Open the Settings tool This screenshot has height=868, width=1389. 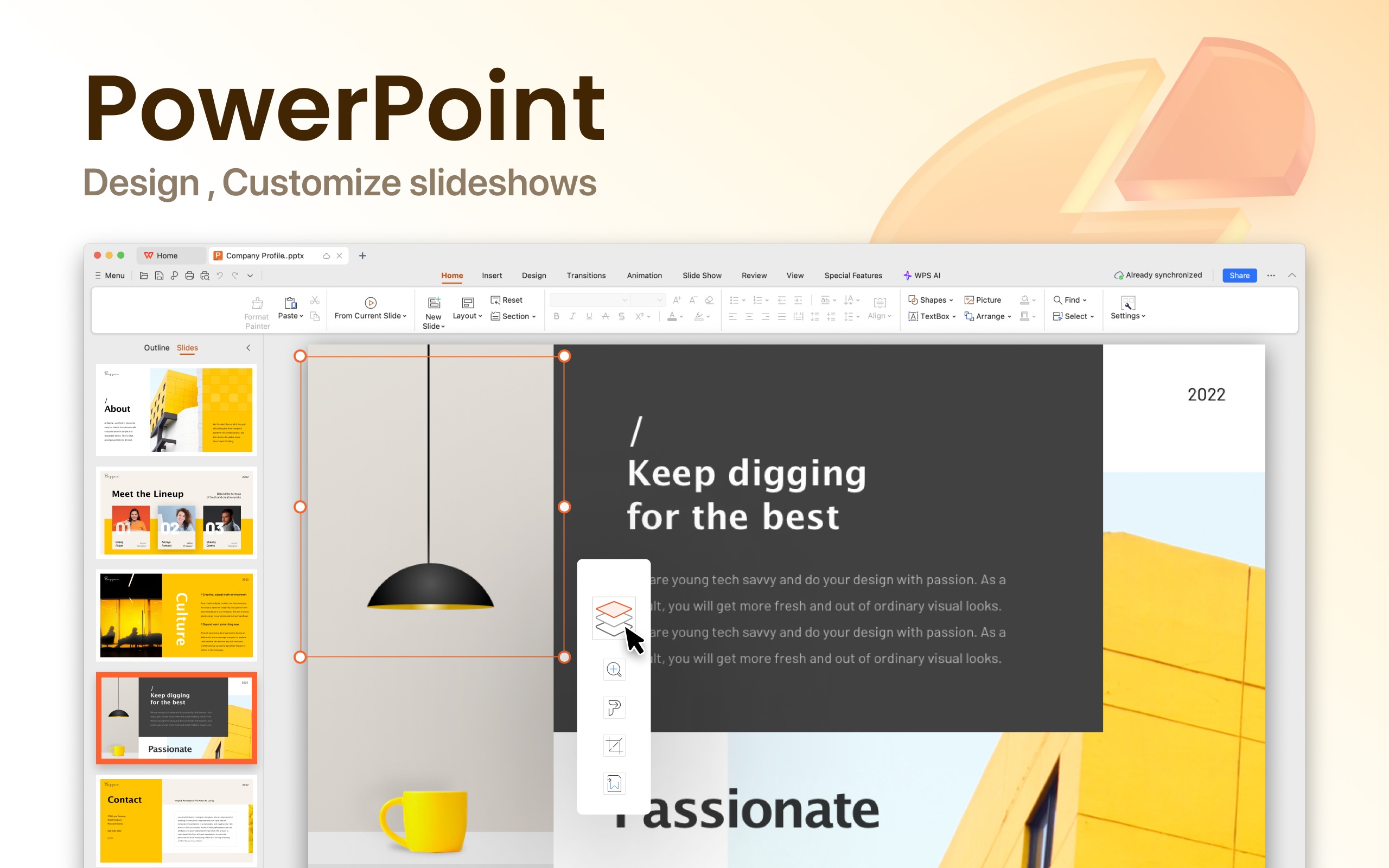pos(1128,308)
